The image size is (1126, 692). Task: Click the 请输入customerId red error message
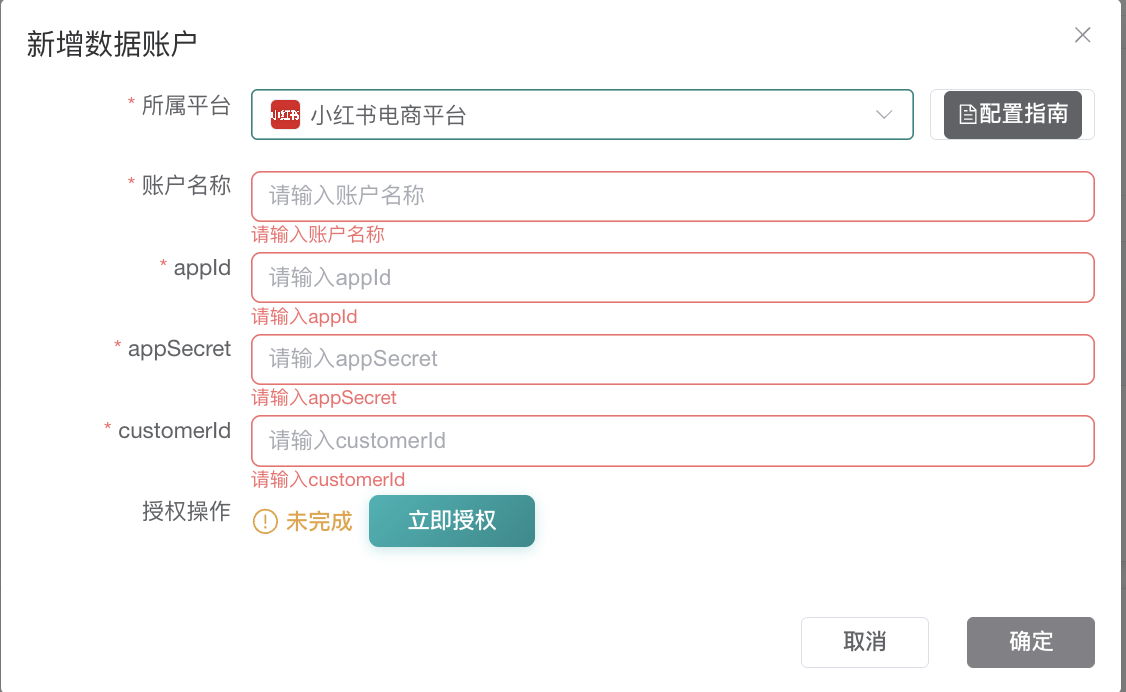(328, 480)
